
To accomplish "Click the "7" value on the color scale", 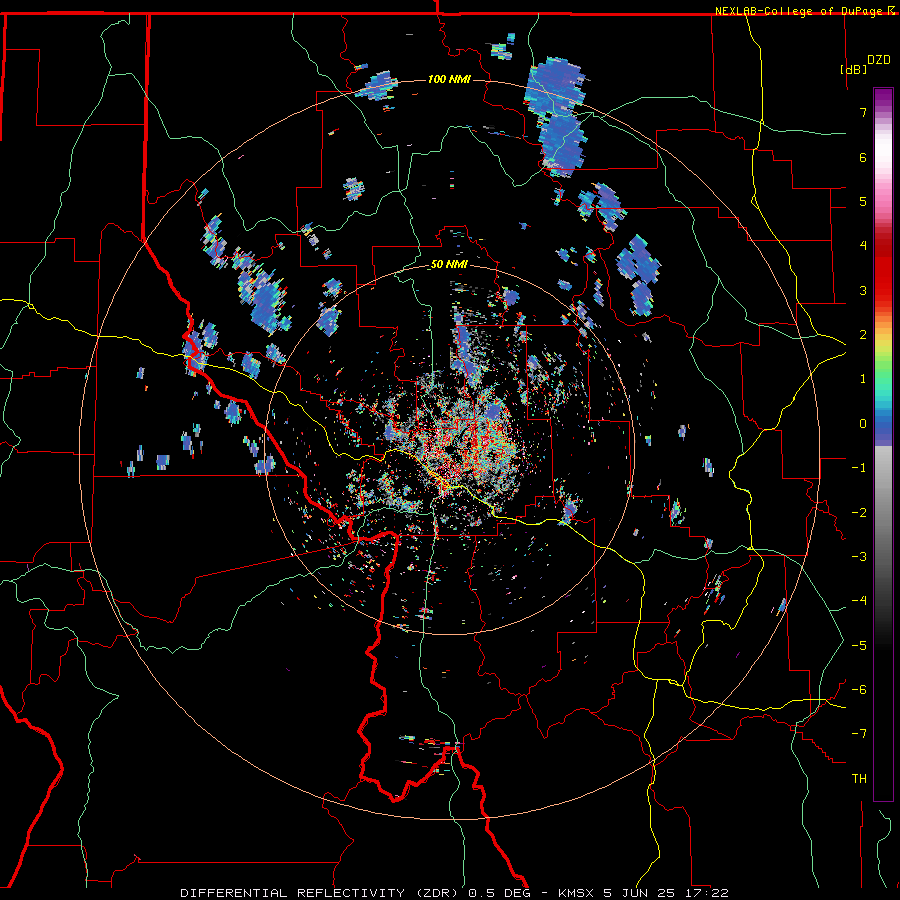I will tap(863, 112).
